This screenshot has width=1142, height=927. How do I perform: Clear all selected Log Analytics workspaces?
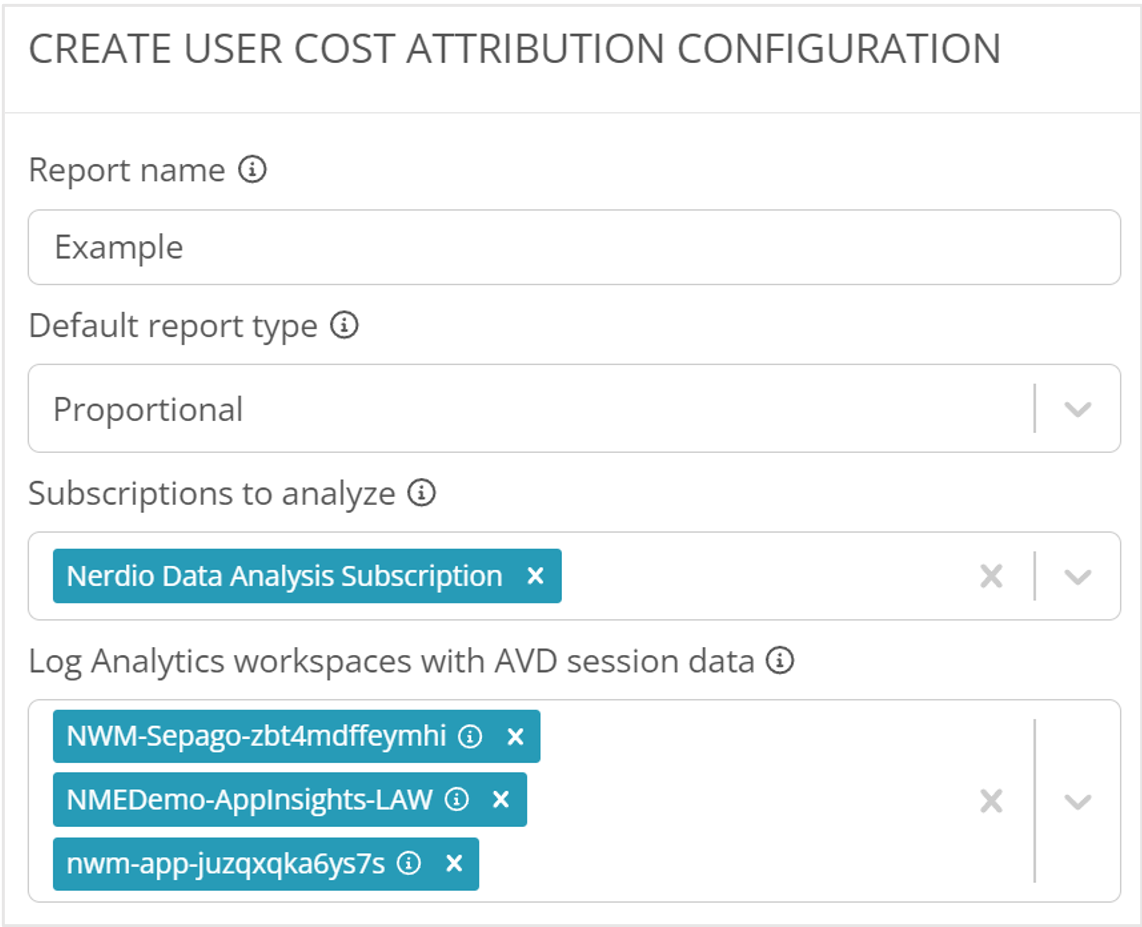pyautogui.click(x=990, y=801)
